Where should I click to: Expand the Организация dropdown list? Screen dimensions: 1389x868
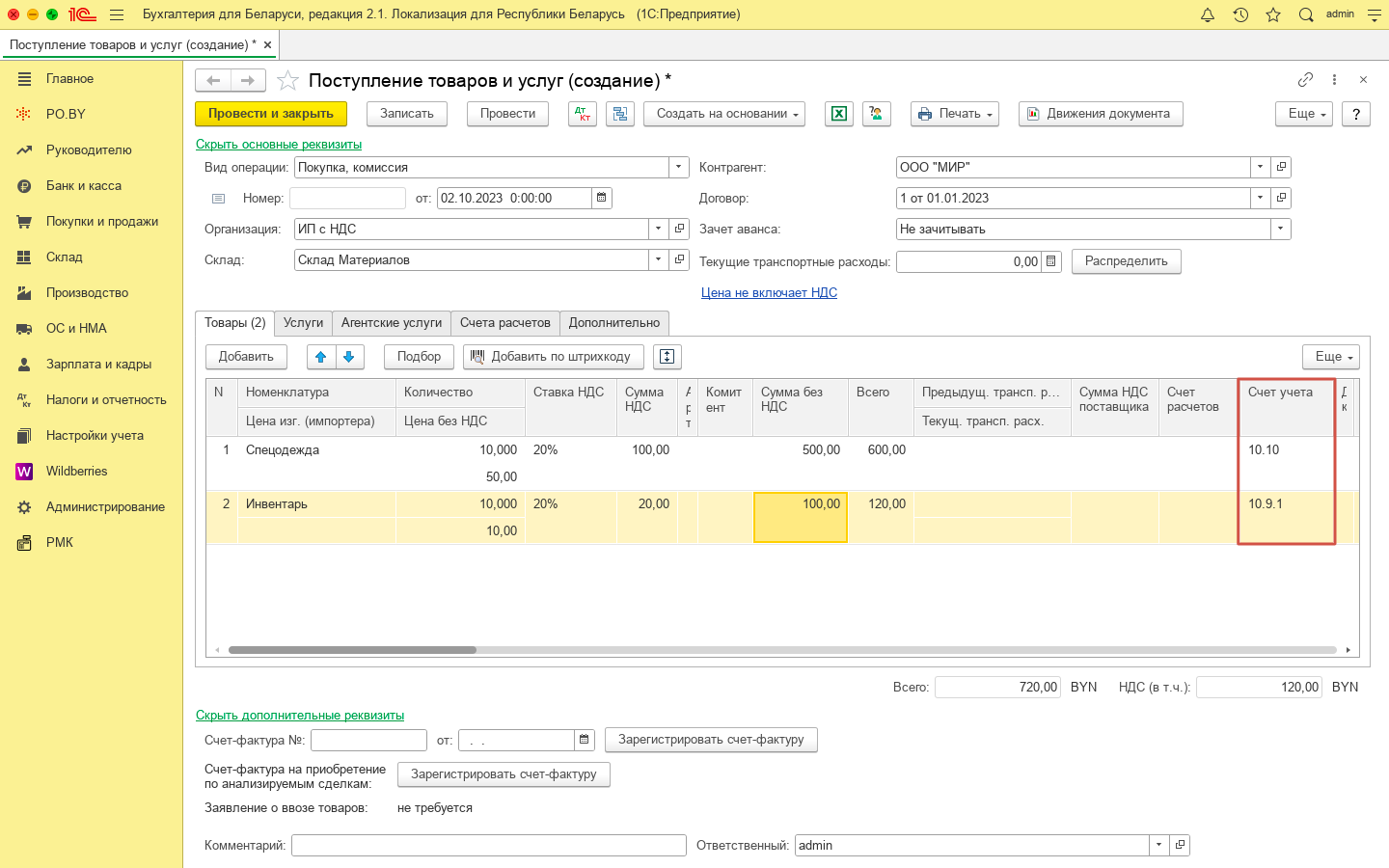coord(659,229)
